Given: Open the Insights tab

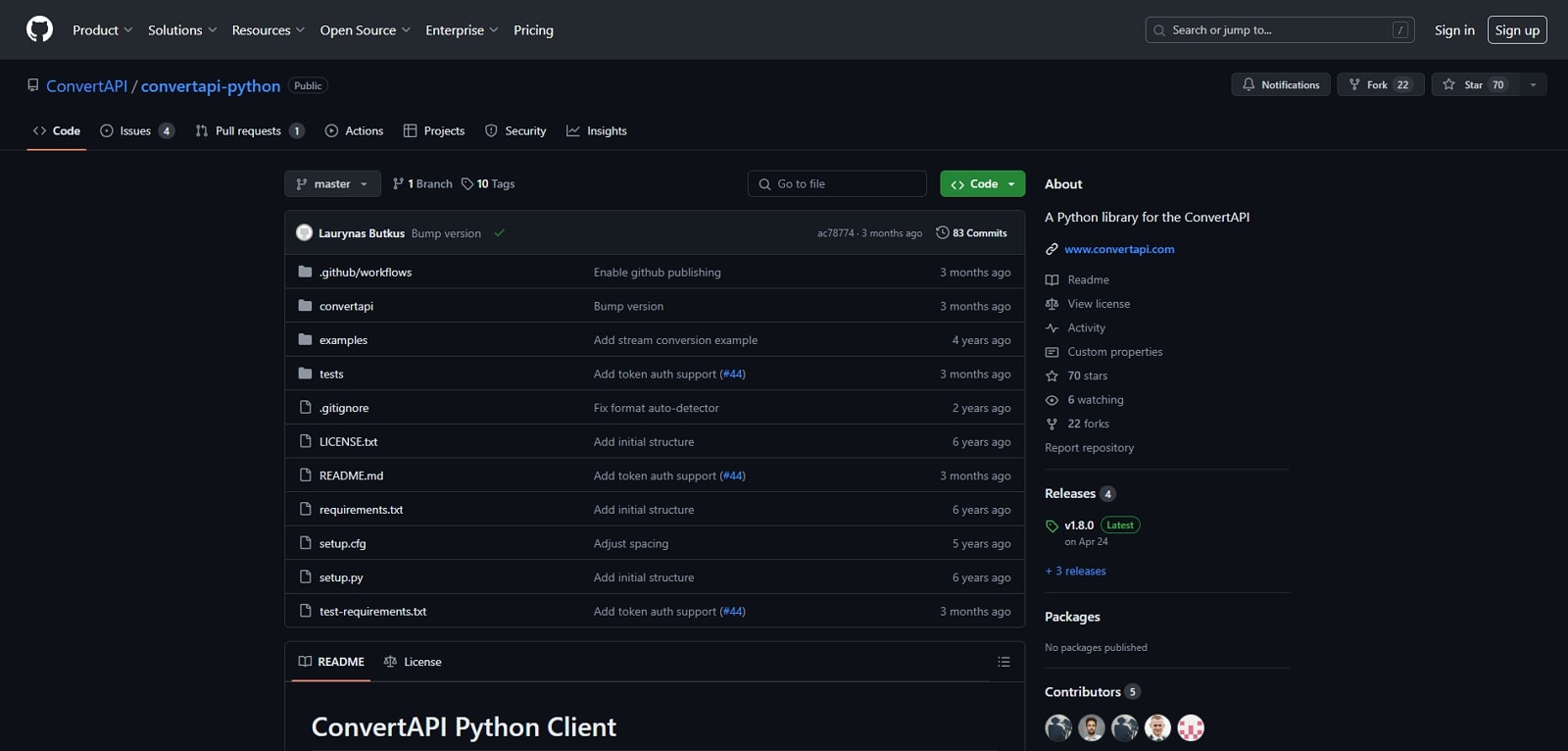Looking at the screenshot, I should click(597, 130).
